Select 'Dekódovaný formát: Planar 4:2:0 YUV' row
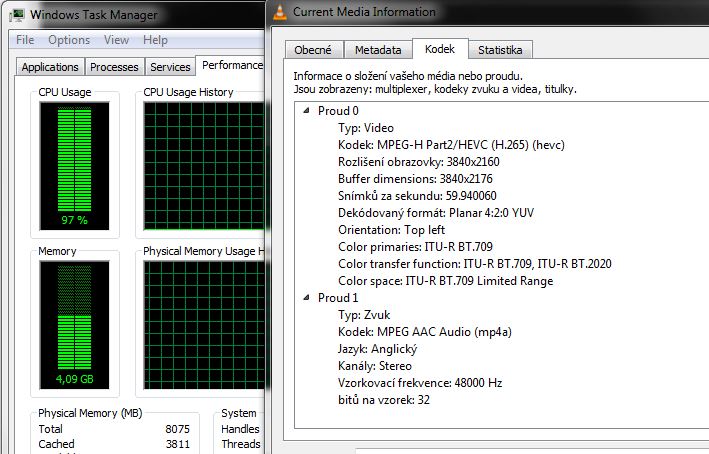 click(436, 213)
